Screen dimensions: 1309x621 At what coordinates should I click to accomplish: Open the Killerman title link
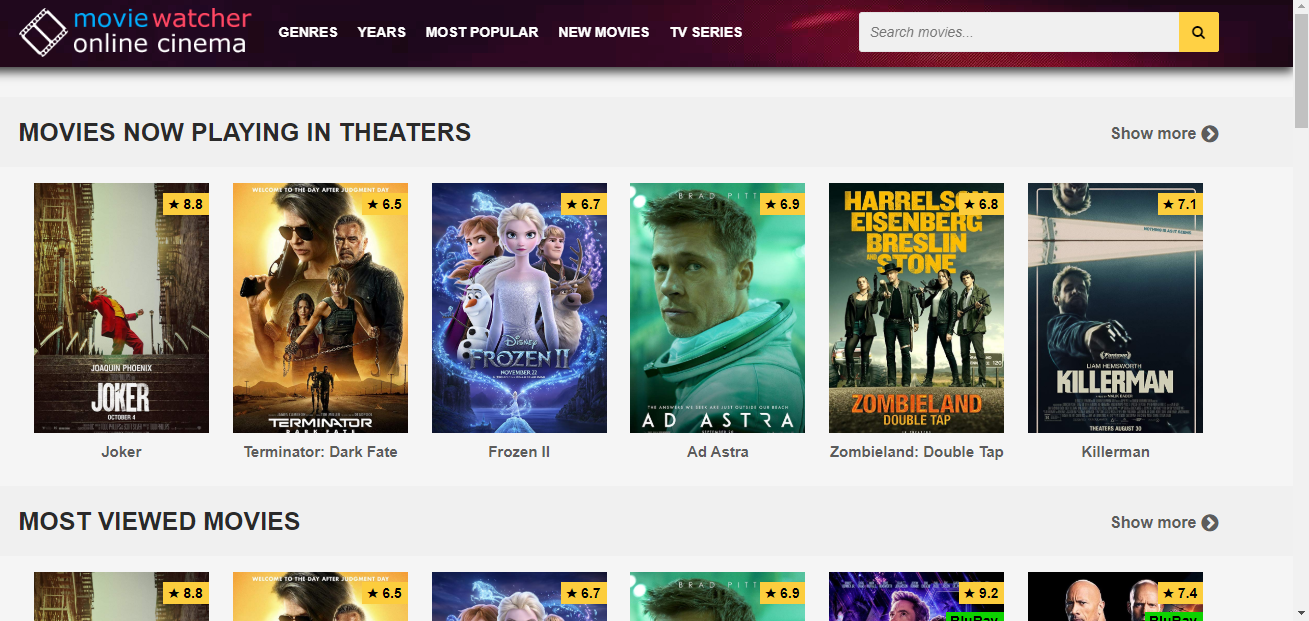point(1114,451)
